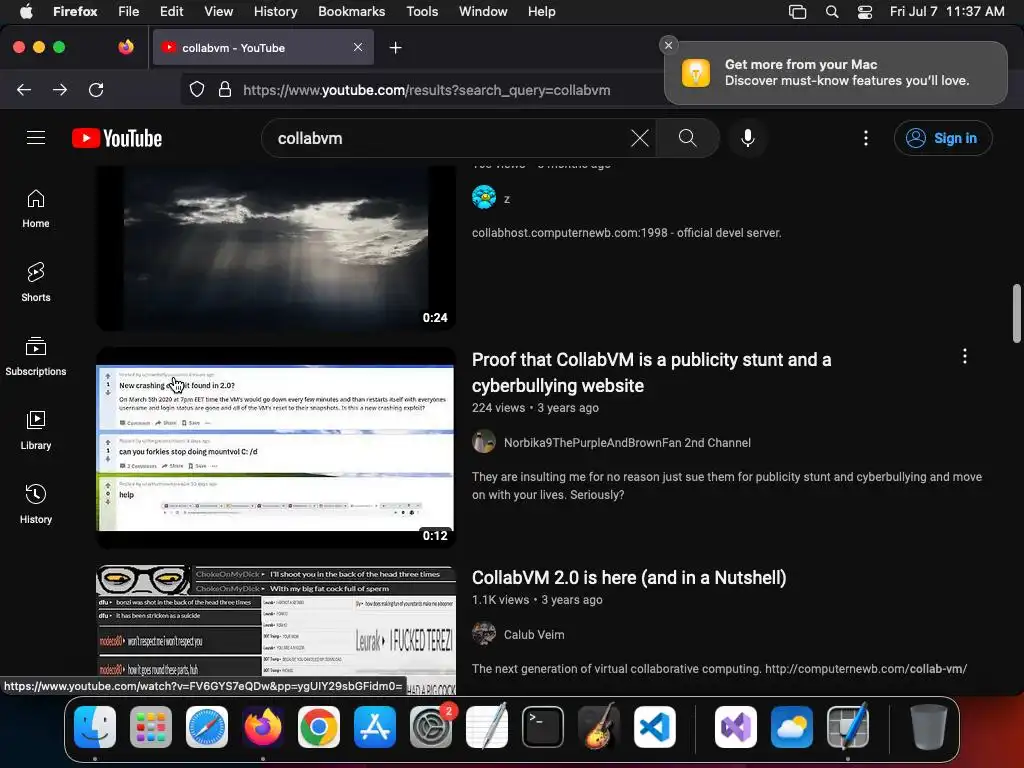The image size is (1024, 768).
Task: Open GarageBand from the Dock
Action: (598, 727)
